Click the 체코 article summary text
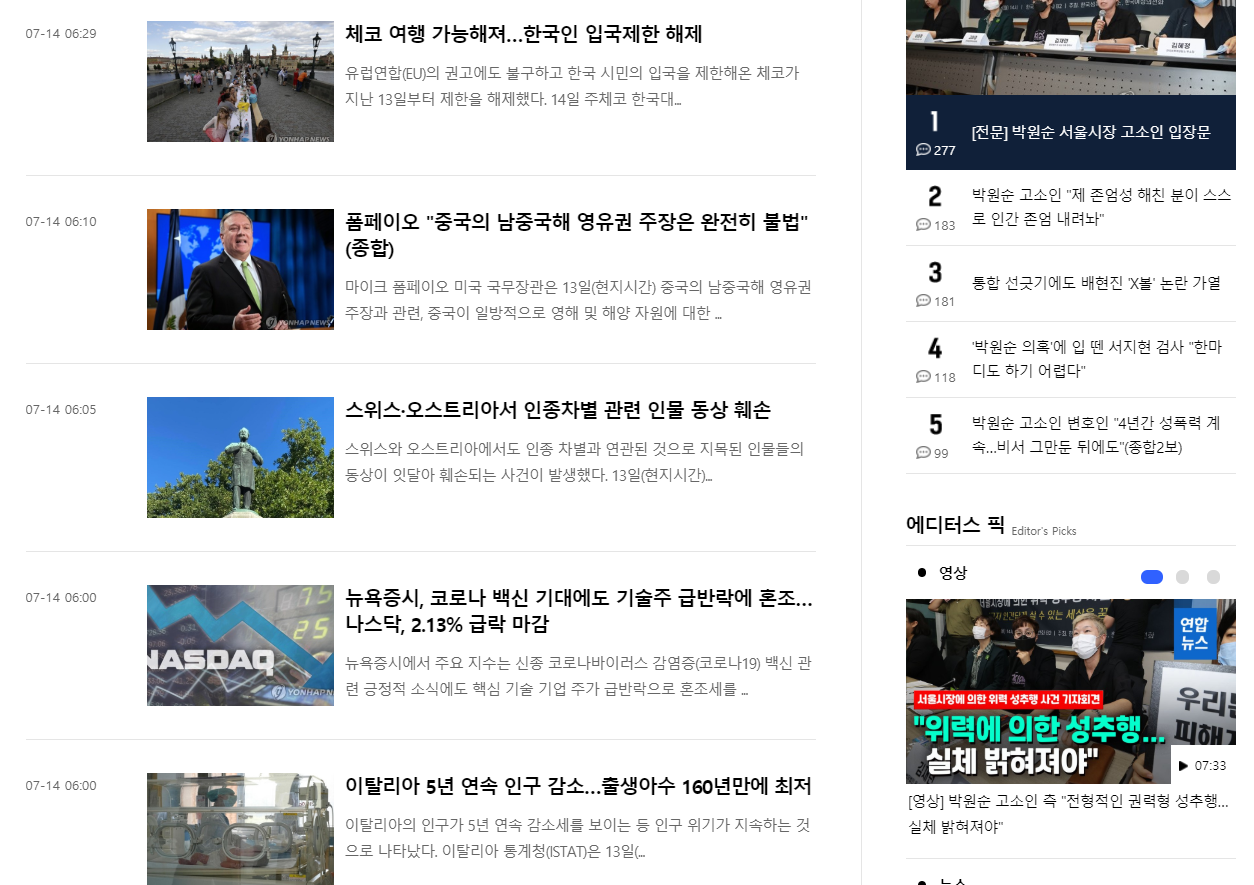 (x=572, y=86)
